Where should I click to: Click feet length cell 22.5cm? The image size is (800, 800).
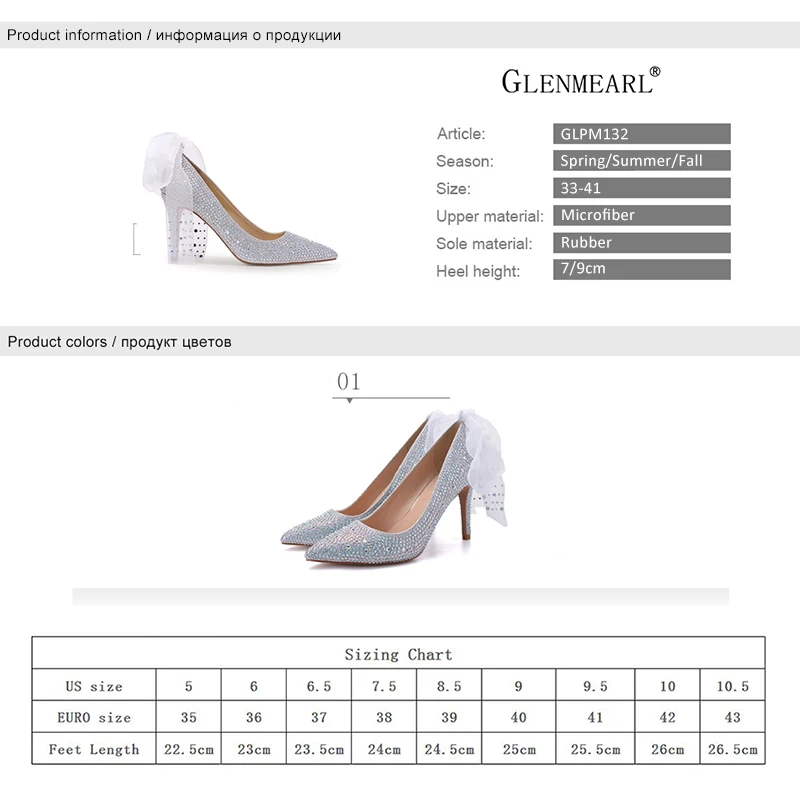click(188, 749)
